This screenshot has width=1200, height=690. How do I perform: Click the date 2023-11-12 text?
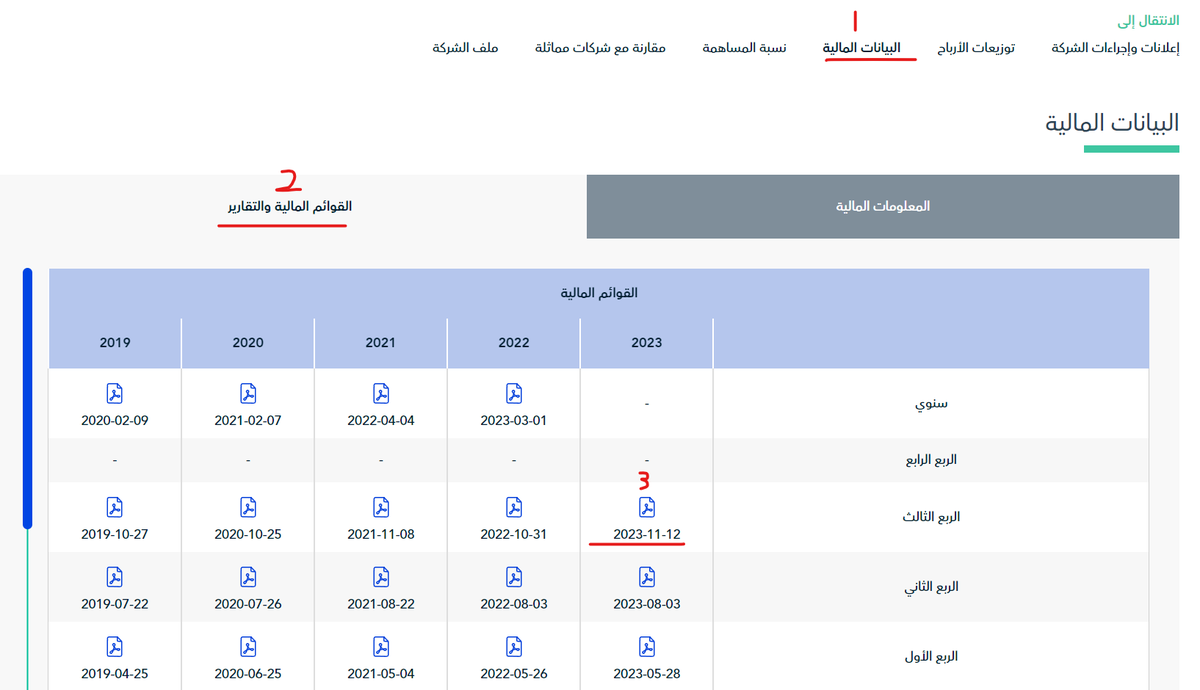point(647,534)
